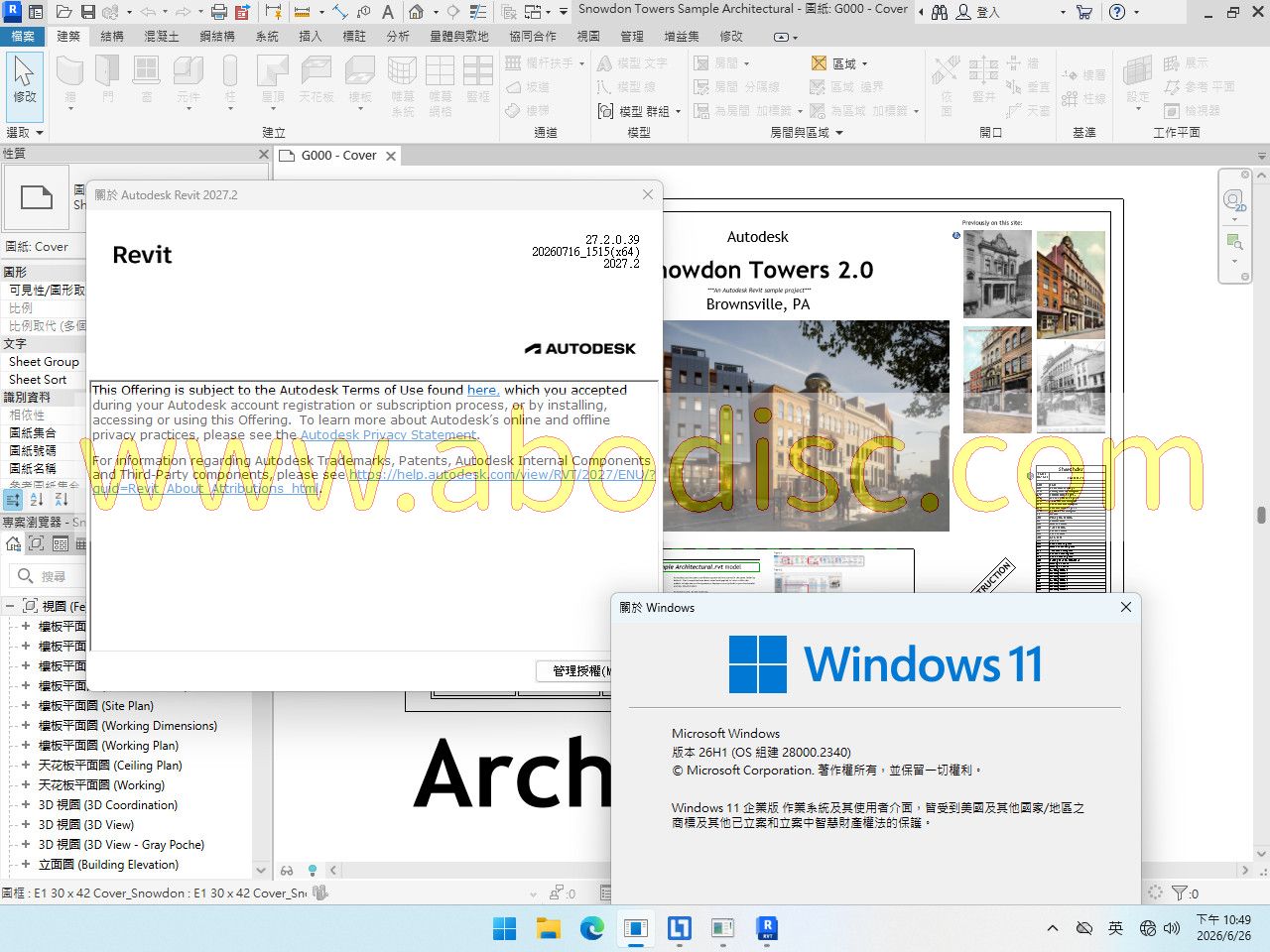Switch to the 增益集 (Add-Ins) ribbon tab
Screen dimensions: 1270x952
pyautogui.click(x=682, y=36)
